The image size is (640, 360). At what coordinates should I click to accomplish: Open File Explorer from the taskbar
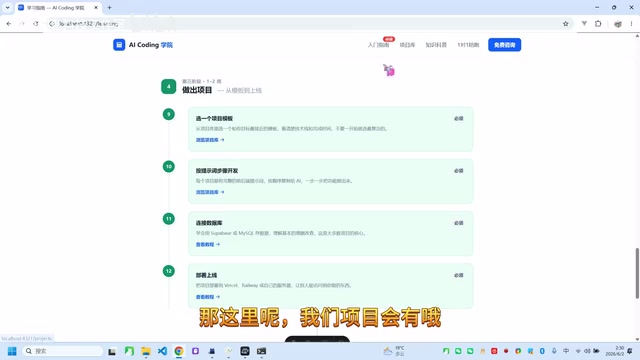click(x=146, y=351)
